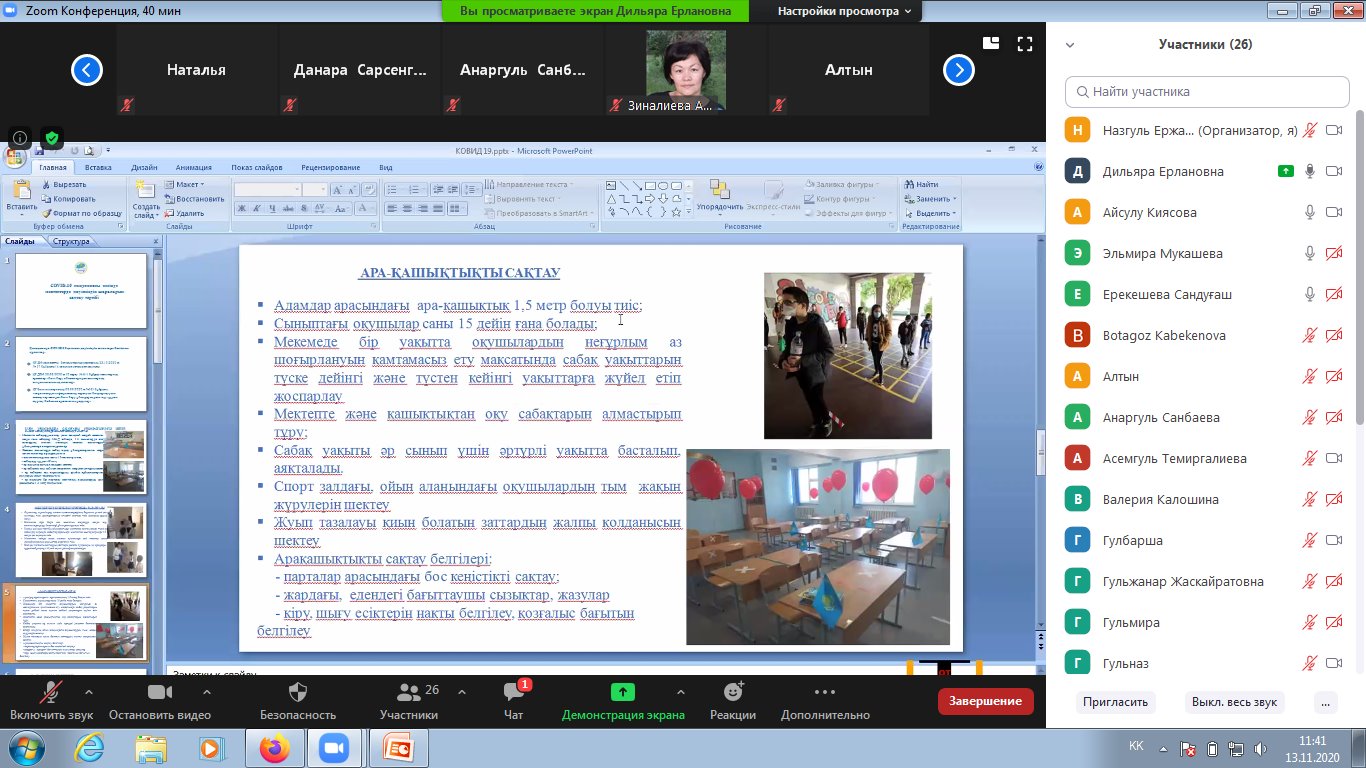This screenshot has height=768, width=1366.
Task: Open the Participants icon in toolbar
Action: click(408, 693)
